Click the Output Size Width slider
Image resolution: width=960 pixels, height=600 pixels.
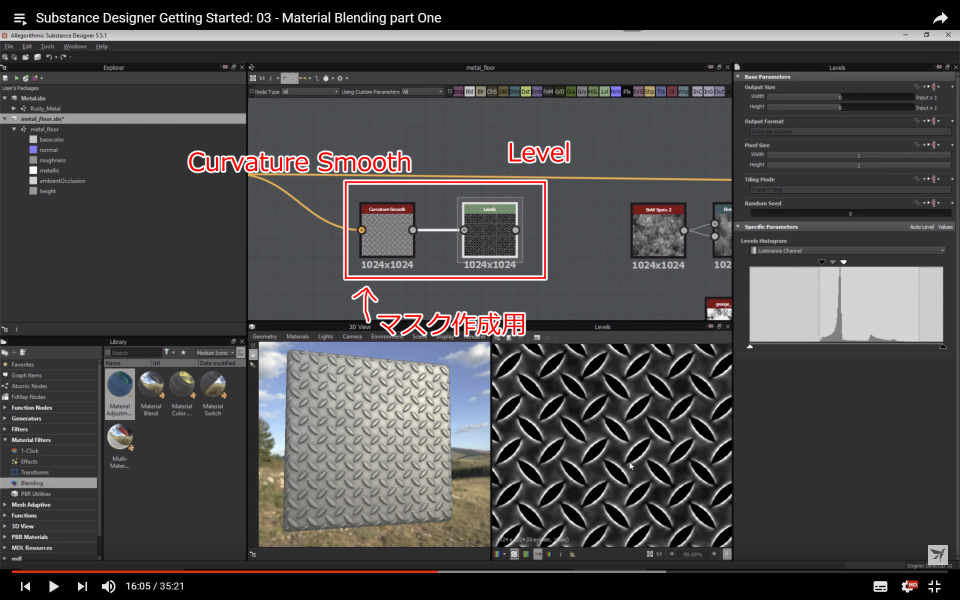click(841, 97)
